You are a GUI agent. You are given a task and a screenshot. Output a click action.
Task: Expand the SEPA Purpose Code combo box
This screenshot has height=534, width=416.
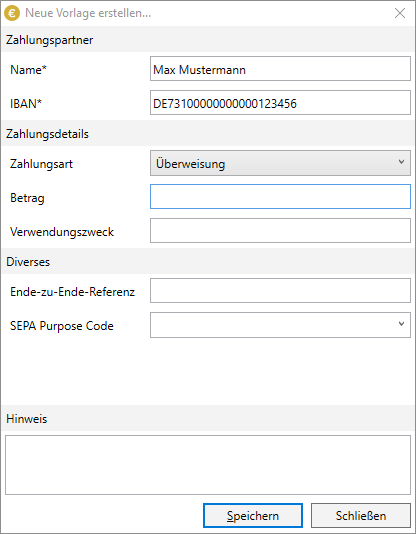click(x=280, y=325)
